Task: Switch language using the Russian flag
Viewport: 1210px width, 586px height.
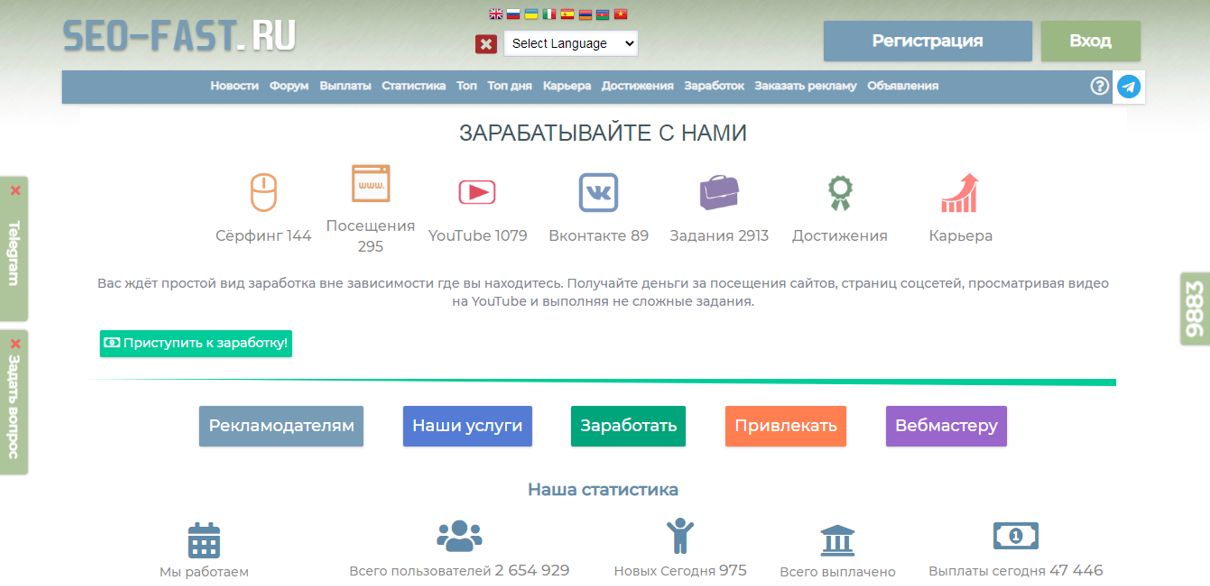Action: [513, 14]
